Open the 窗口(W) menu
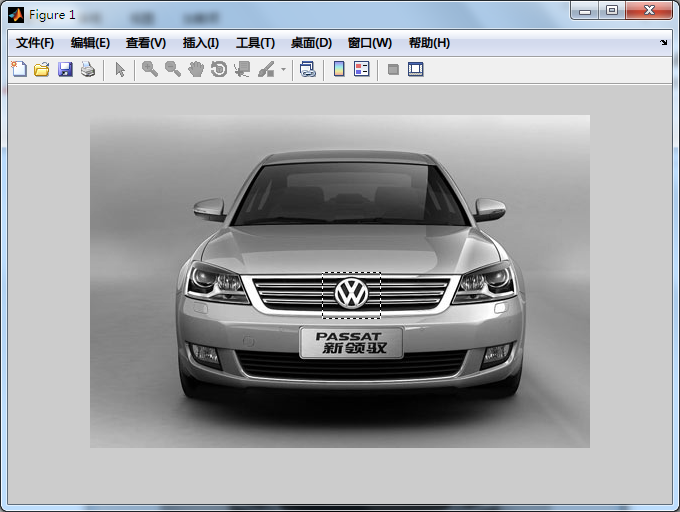680x512 pixels. [x=370, y=43]
